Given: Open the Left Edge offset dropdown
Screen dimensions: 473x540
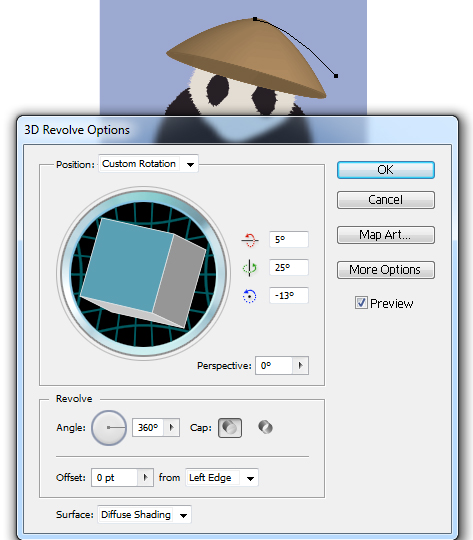Looking at the screenshot, I should click(222, 478).
